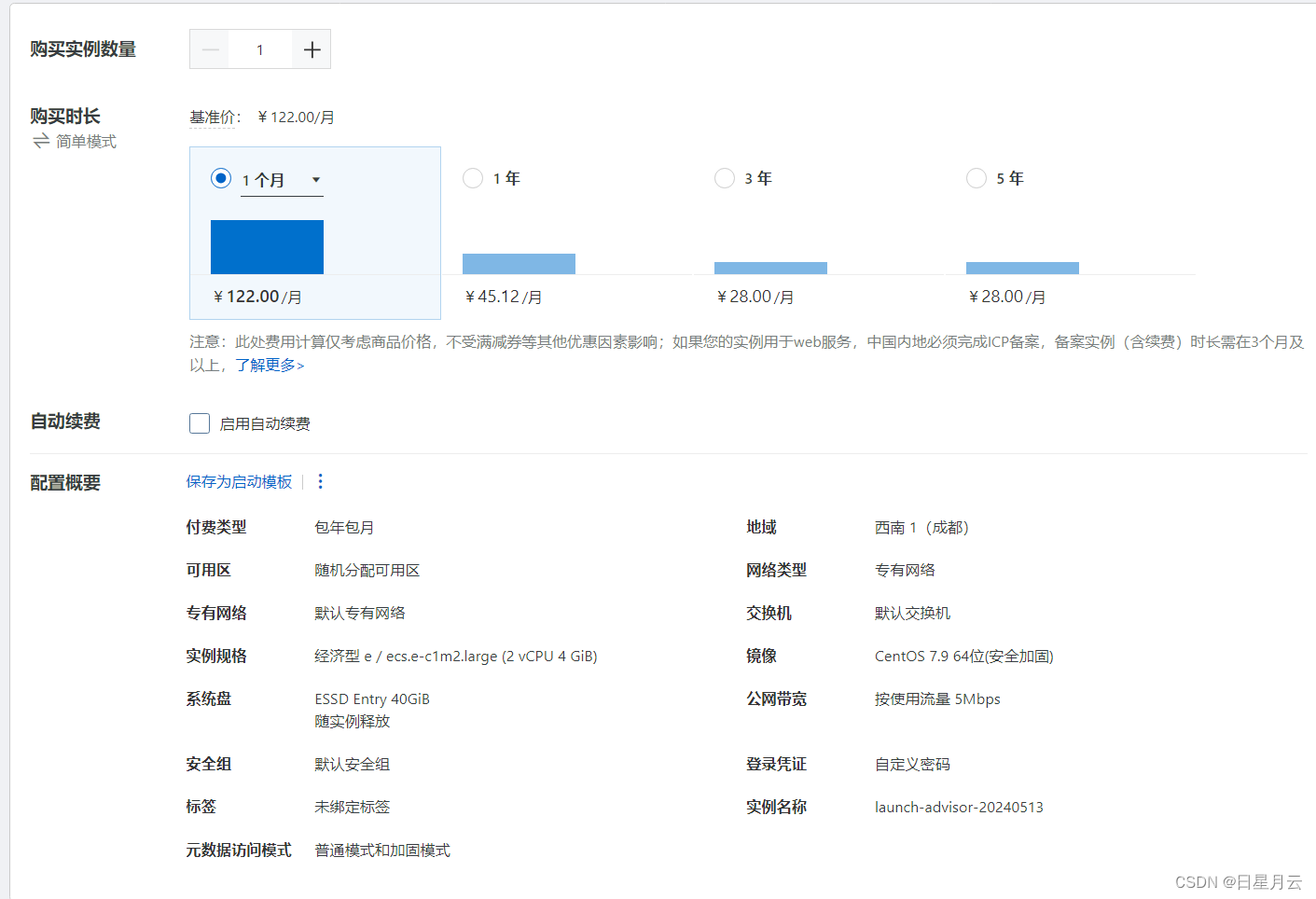Click the 默认专有网络 value
The width and height of the screenshot is (1316, 899).
[x=360, y=613]
